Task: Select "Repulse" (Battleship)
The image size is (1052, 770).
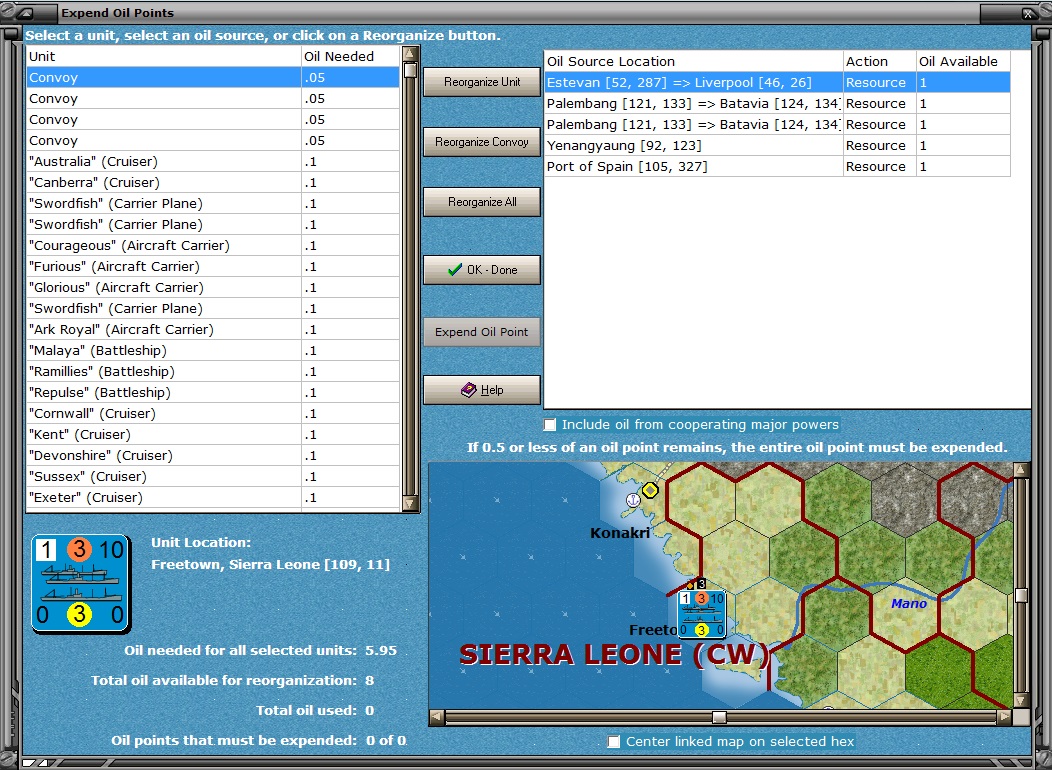Action: [213, 392]
